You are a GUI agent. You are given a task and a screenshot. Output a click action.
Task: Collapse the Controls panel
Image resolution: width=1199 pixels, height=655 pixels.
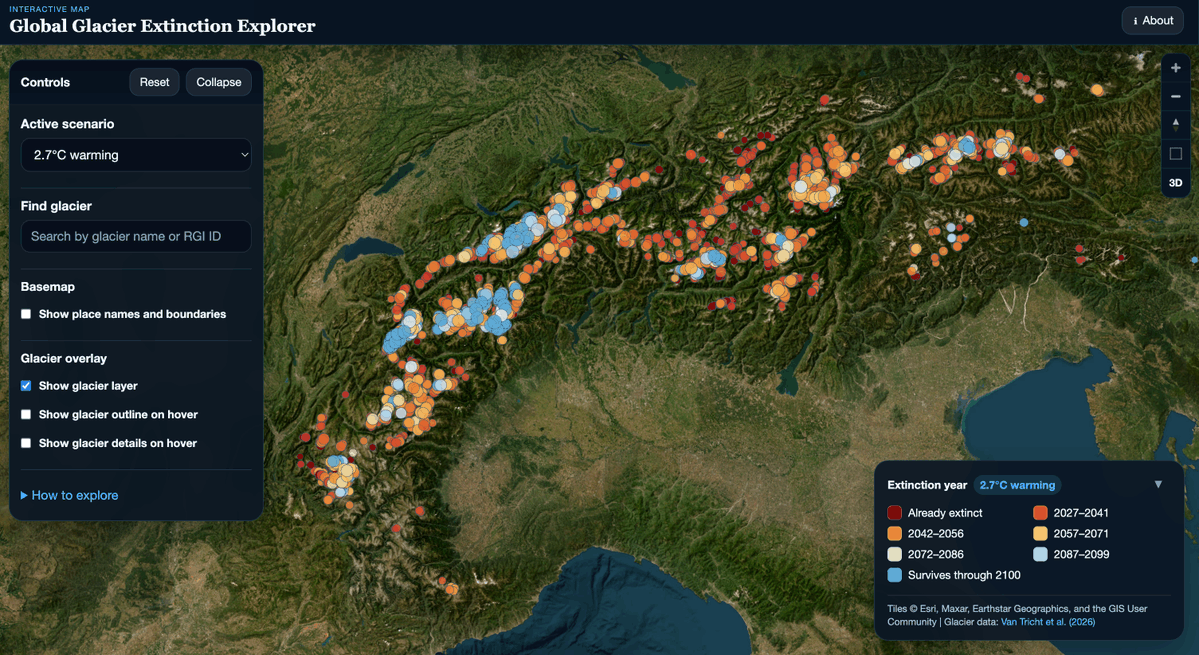coord(219,82)
